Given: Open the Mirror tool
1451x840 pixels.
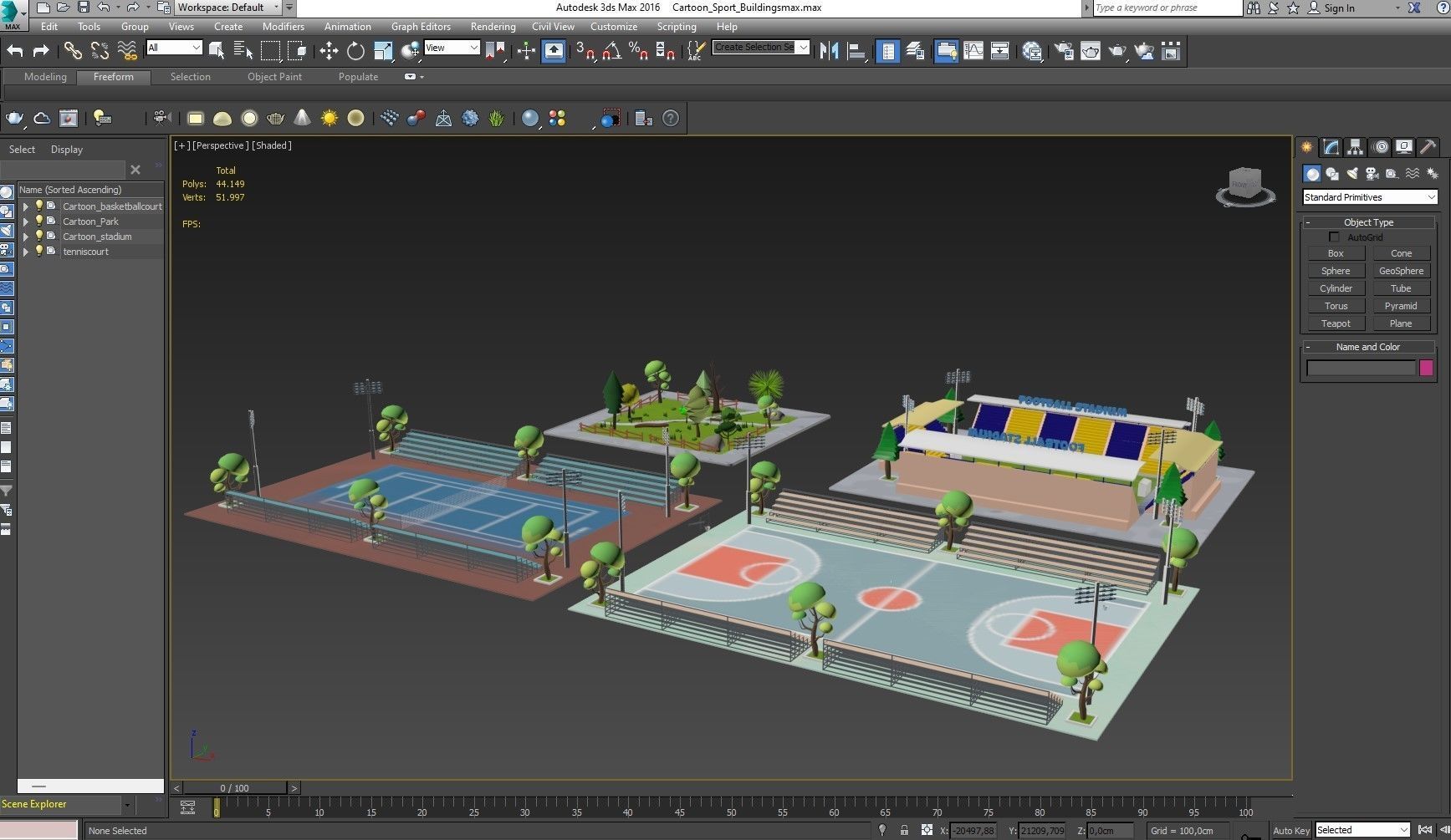Looking at the screenshot, I should click(x=829, y=51).
